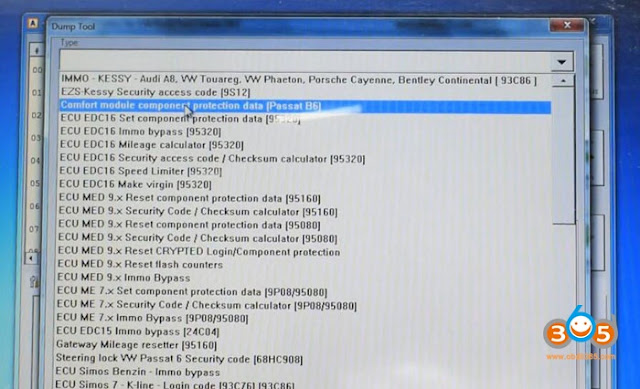Click the empty Type combo box field
This screenshot has width=640, height=389.
coord(305,61)
